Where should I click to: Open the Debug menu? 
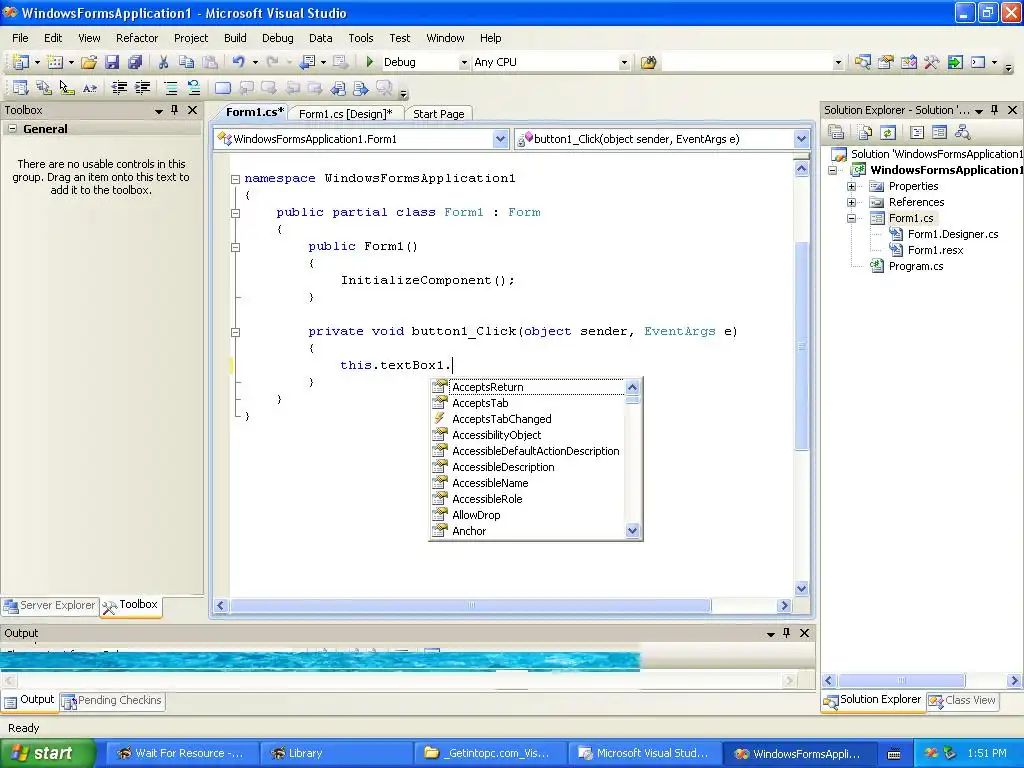(278, 38)
